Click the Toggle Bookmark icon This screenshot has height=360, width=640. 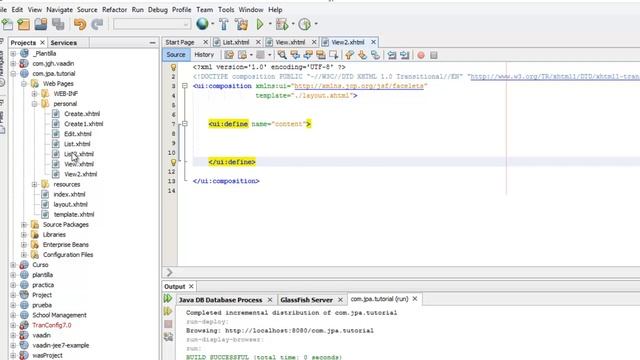pyautogui.click(x=376, y=55)
